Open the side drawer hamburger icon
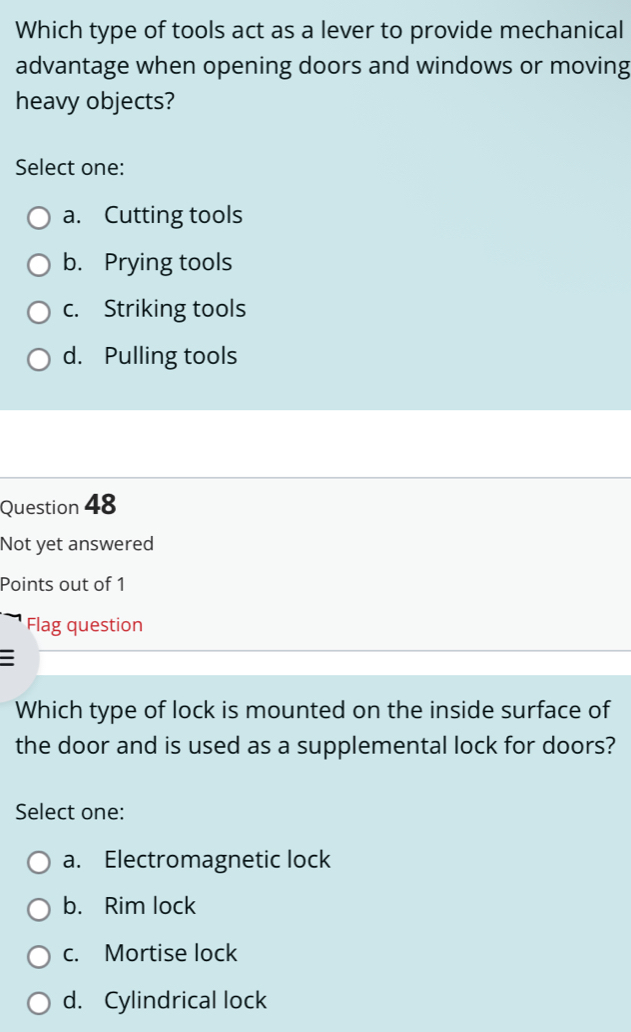631x1032 pixels. click(x=8, y=657)
